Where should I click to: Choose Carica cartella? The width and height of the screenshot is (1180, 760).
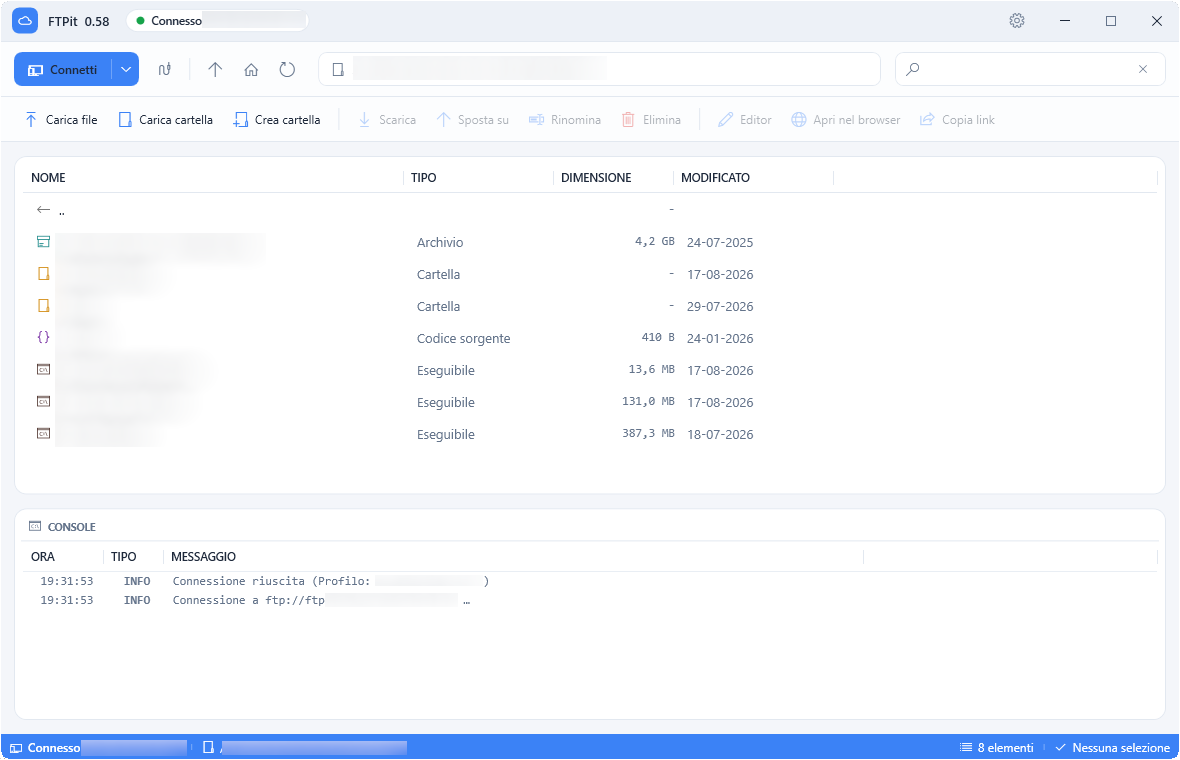click(166, 120)
